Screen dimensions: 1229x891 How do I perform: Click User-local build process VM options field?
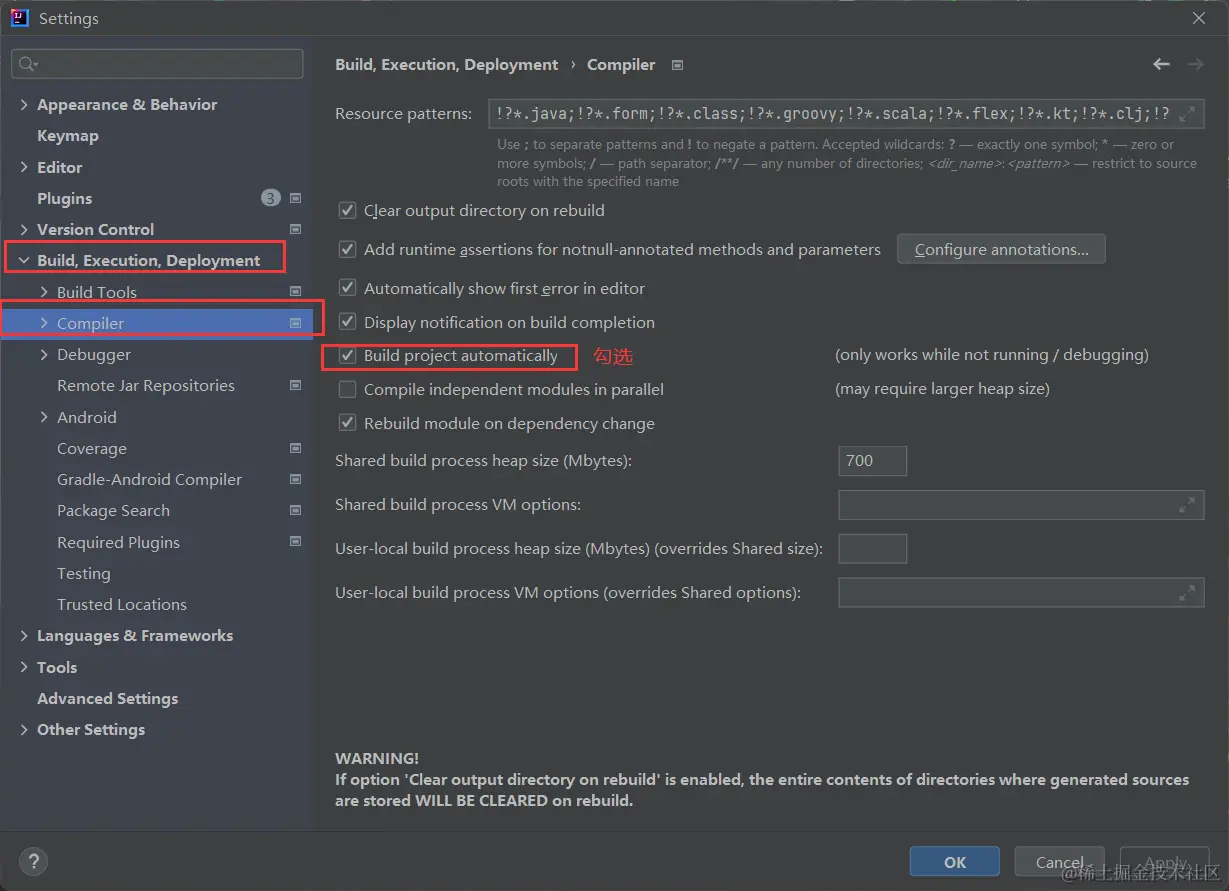point(1021,593)
